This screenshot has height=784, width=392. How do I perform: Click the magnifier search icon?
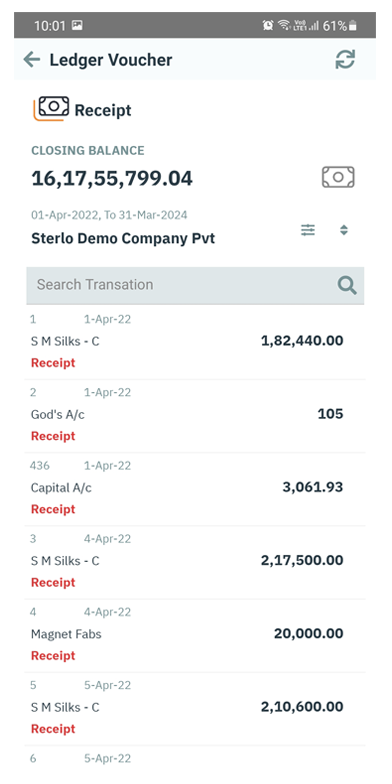tap(346, 285)
